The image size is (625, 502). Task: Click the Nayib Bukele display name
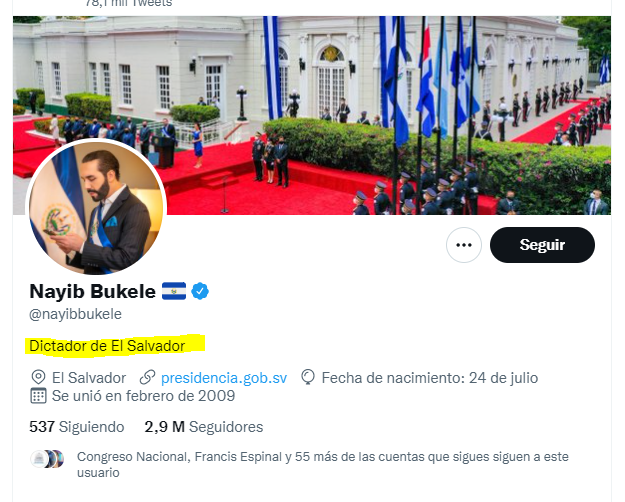(x=92, y=291)
